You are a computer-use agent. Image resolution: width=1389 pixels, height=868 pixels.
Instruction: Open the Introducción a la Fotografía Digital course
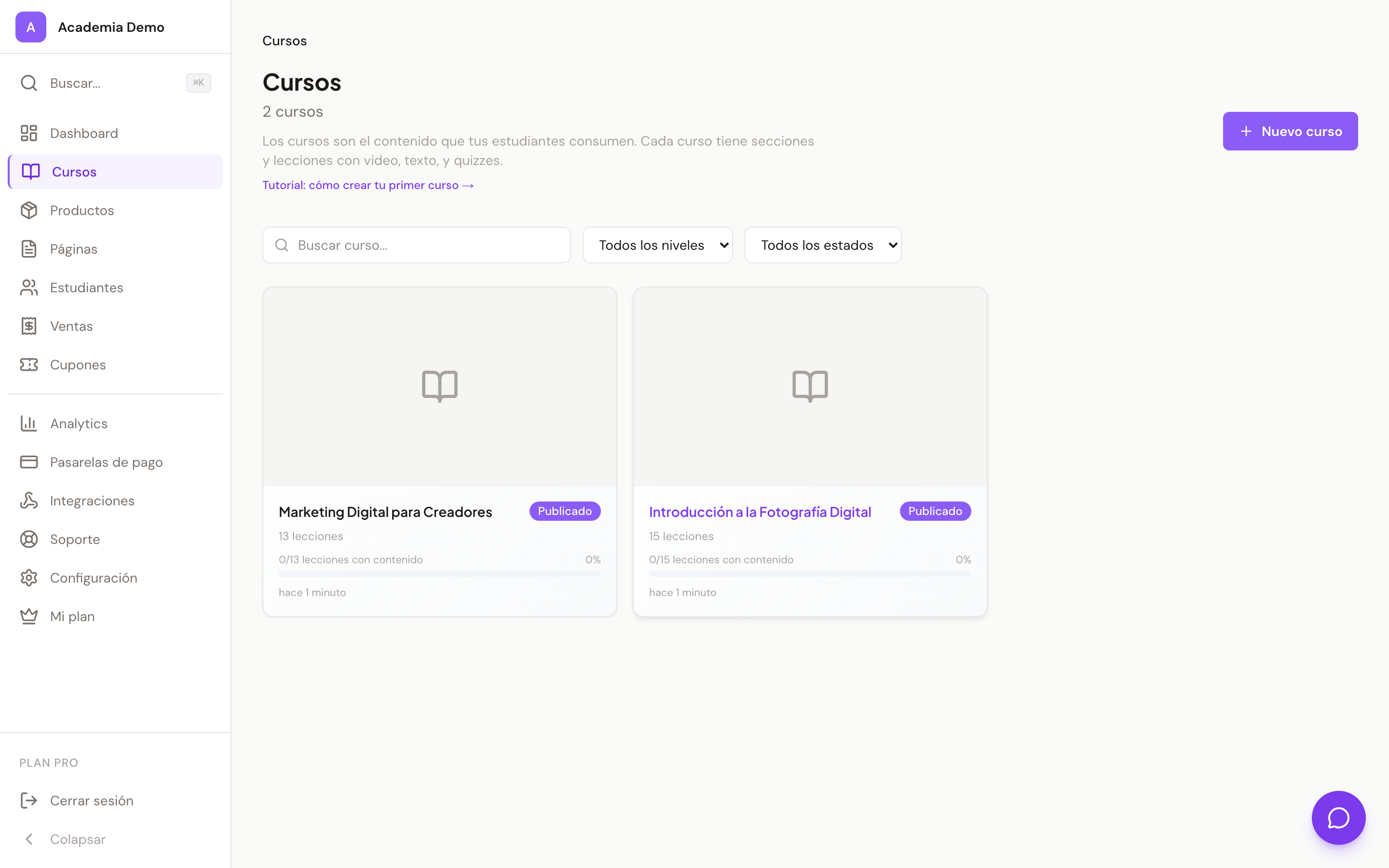pyautogui.click(x=759, y=512)
